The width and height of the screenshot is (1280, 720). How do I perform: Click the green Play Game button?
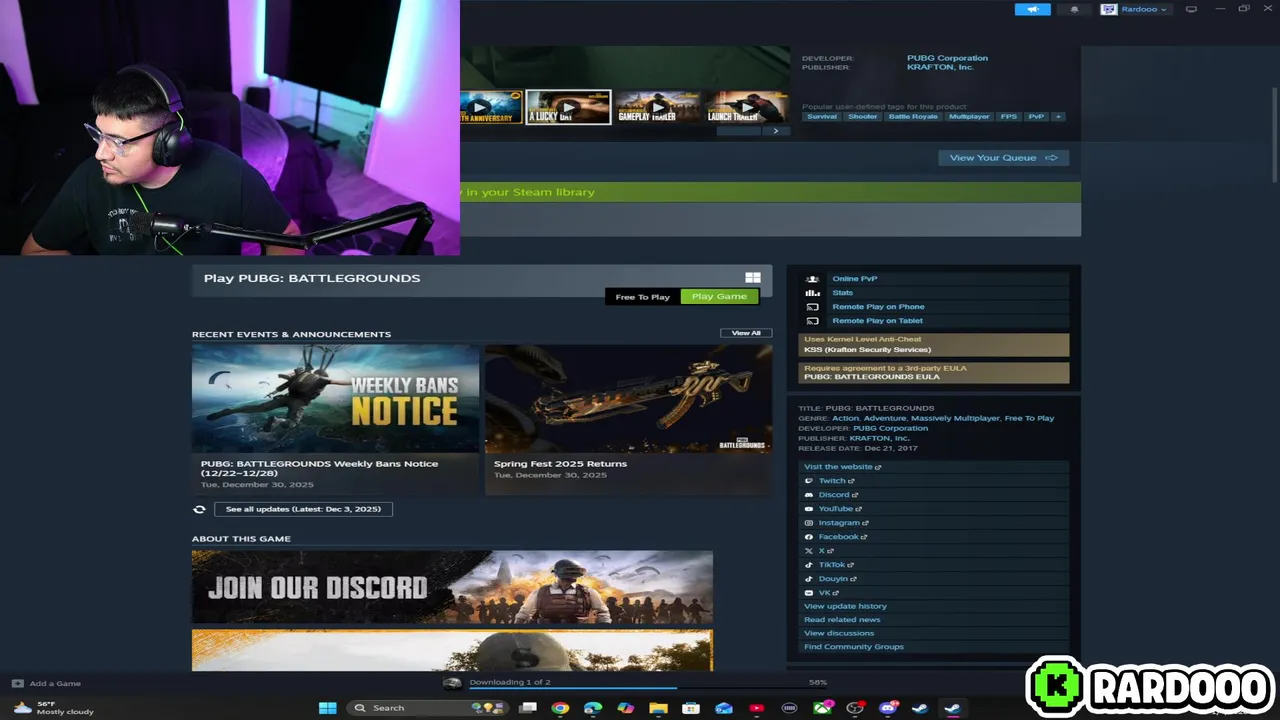[719, 296]
